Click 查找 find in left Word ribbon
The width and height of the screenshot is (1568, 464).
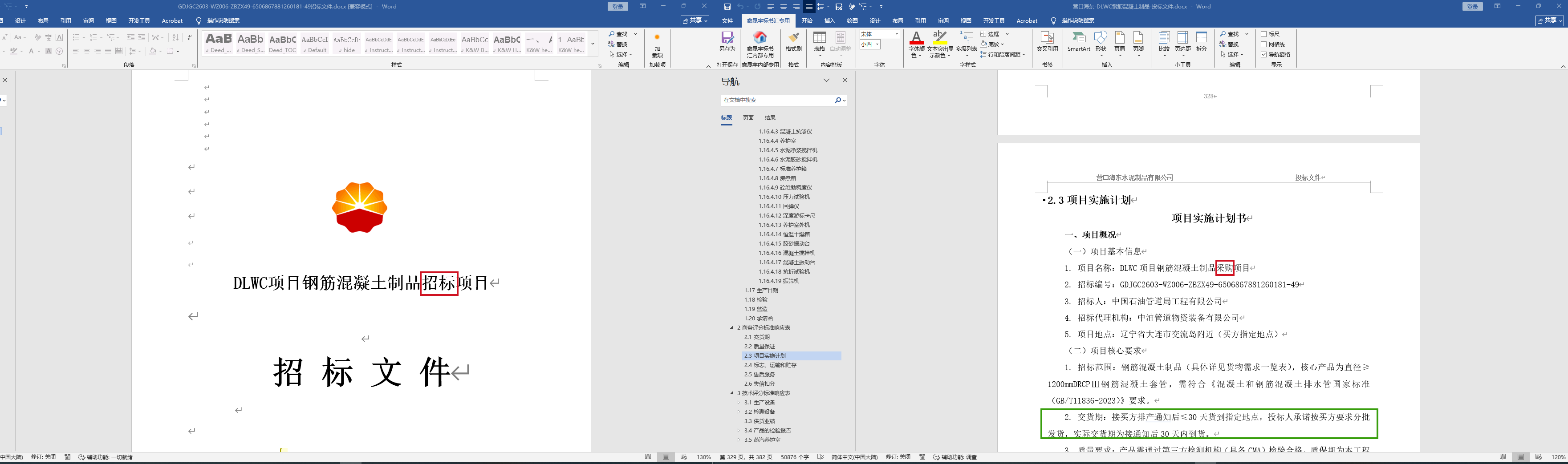pyautogui.click(x=618, y=34)
